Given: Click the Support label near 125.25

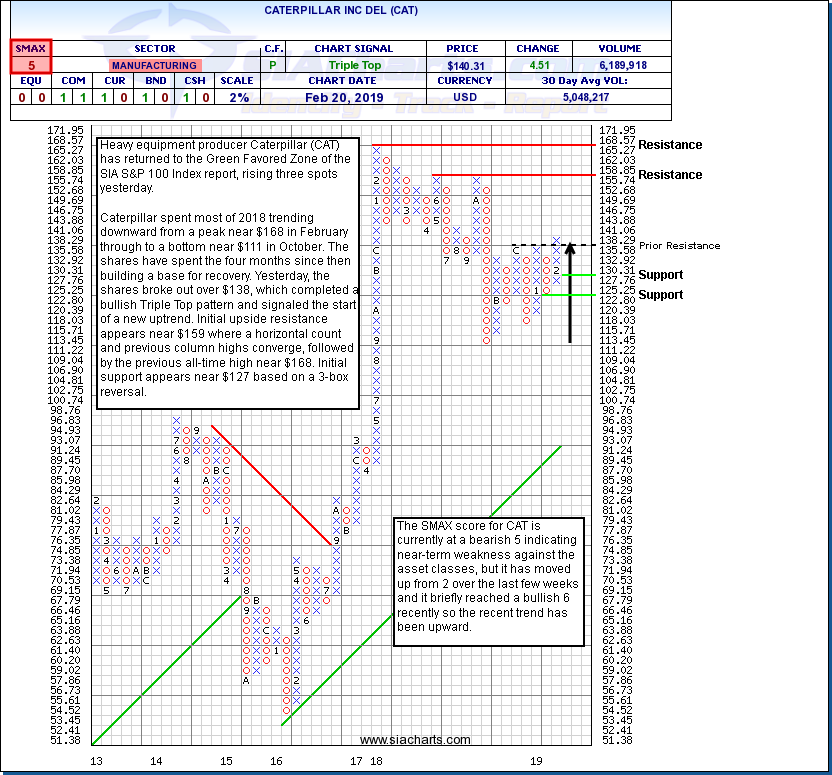Looking at the screenshot, I should click(661, 295).
